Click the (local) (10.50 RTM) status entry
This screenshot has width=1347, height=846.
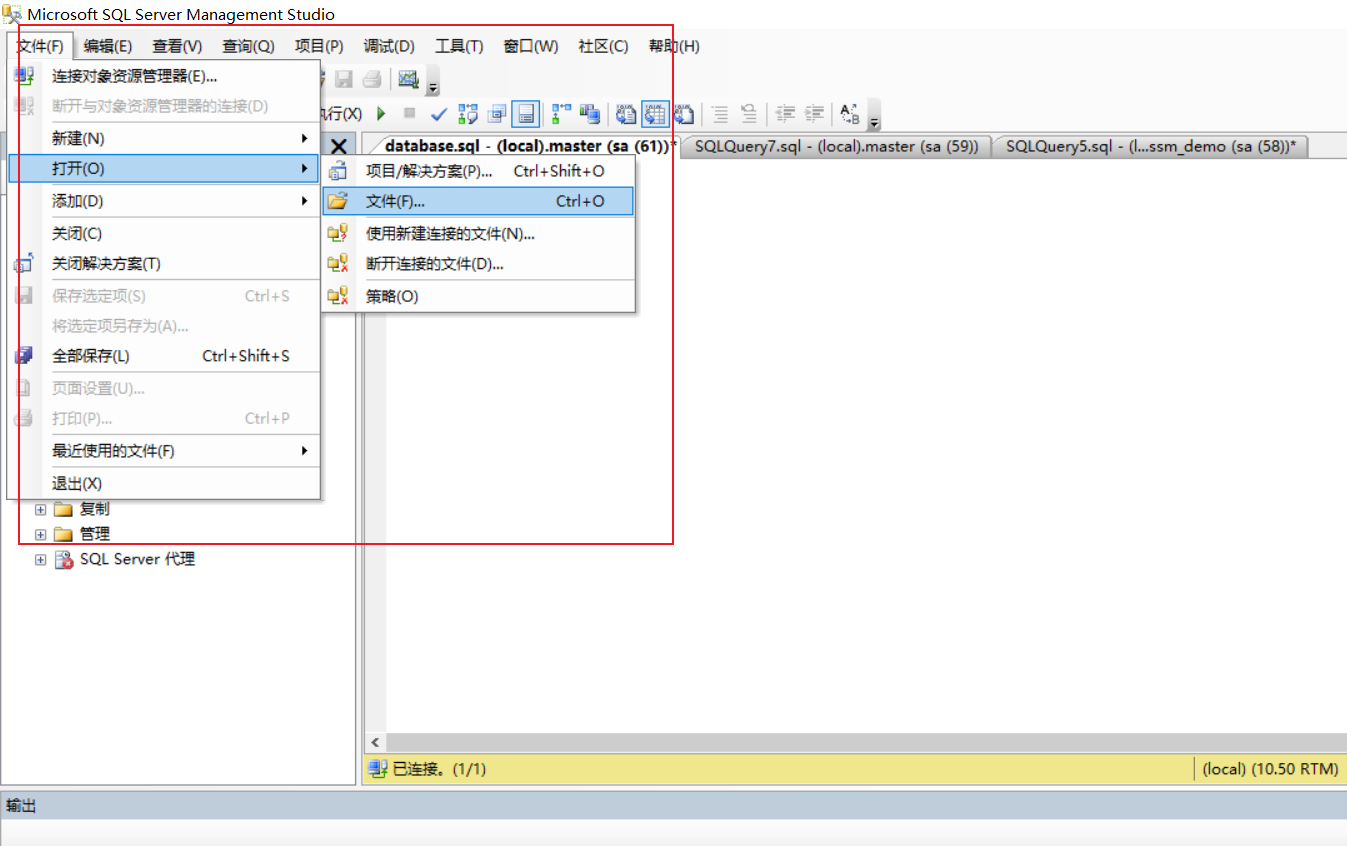coord(1269,769)
